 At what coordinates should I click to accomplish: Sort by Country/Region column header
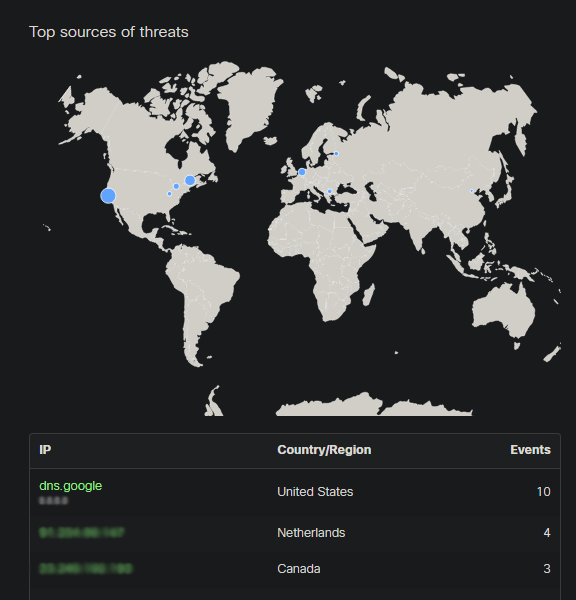pos(324,450)
